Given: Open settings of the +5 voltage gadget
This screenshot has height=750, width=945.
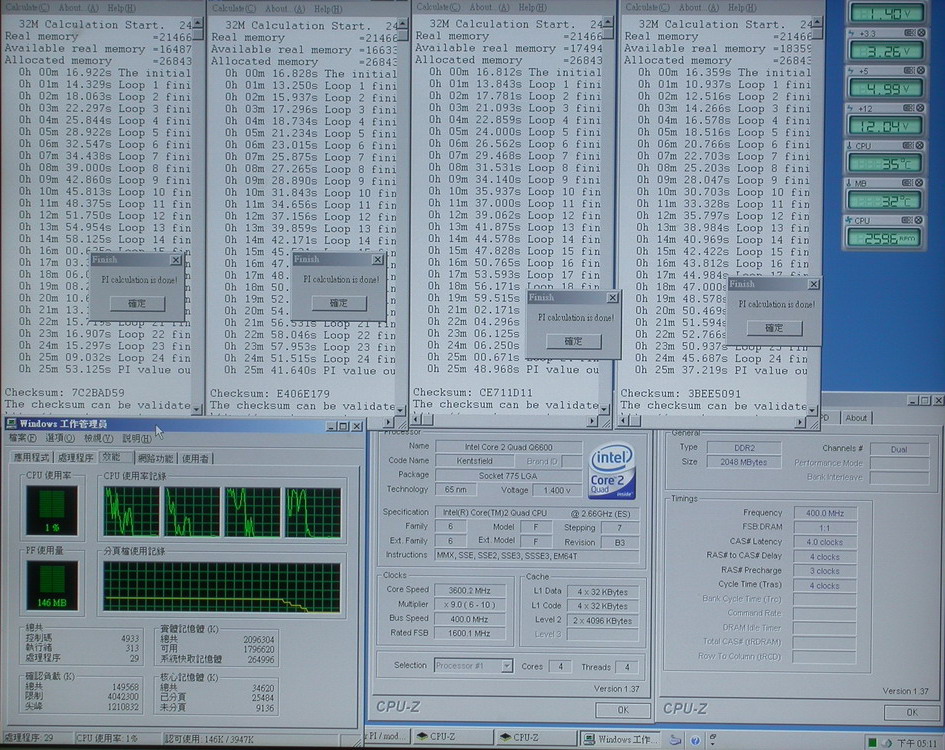Looking at the screenshot, I should pos(909,71).
